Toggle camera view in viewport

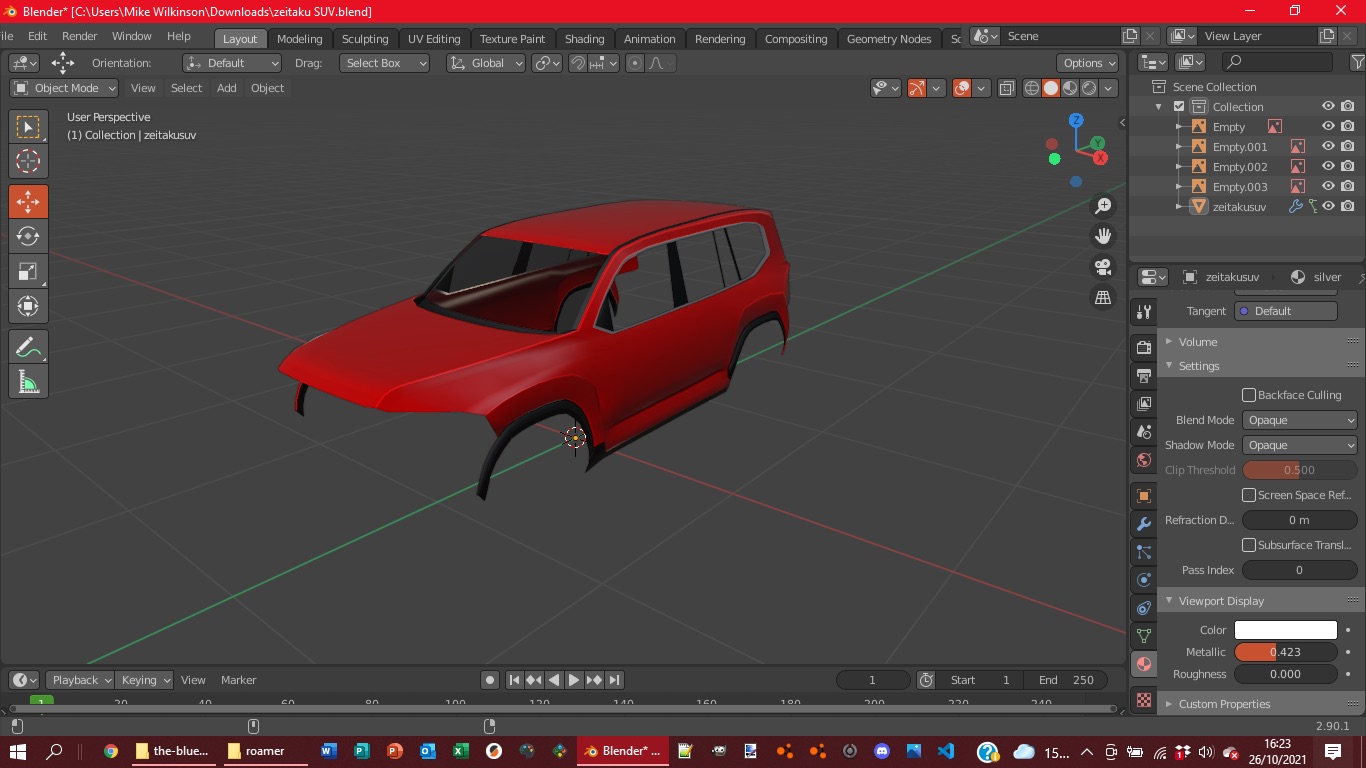coord(1103,267)
